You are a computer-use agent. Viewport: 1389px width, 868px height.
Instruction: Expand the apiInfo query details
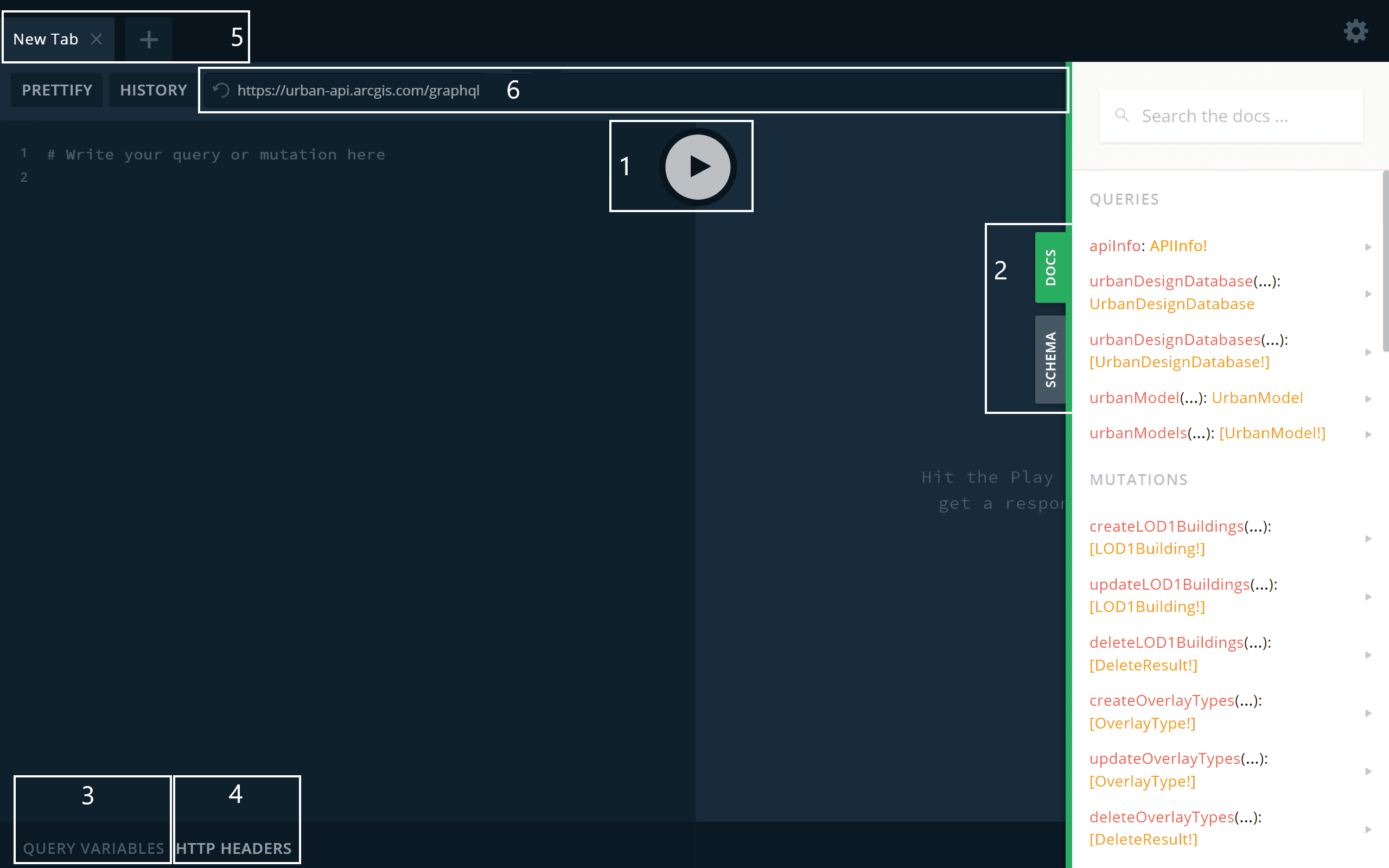click(1368, 246)
